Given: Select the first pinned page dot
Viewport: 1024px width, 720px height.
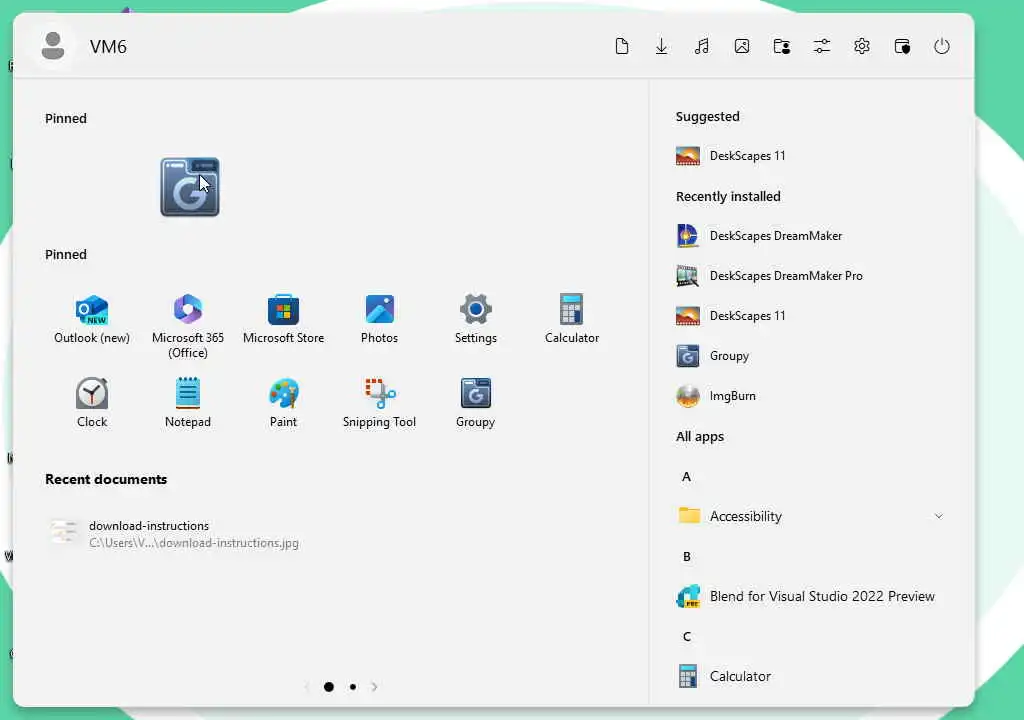Looking at the screenshot, I should (328, 687).
